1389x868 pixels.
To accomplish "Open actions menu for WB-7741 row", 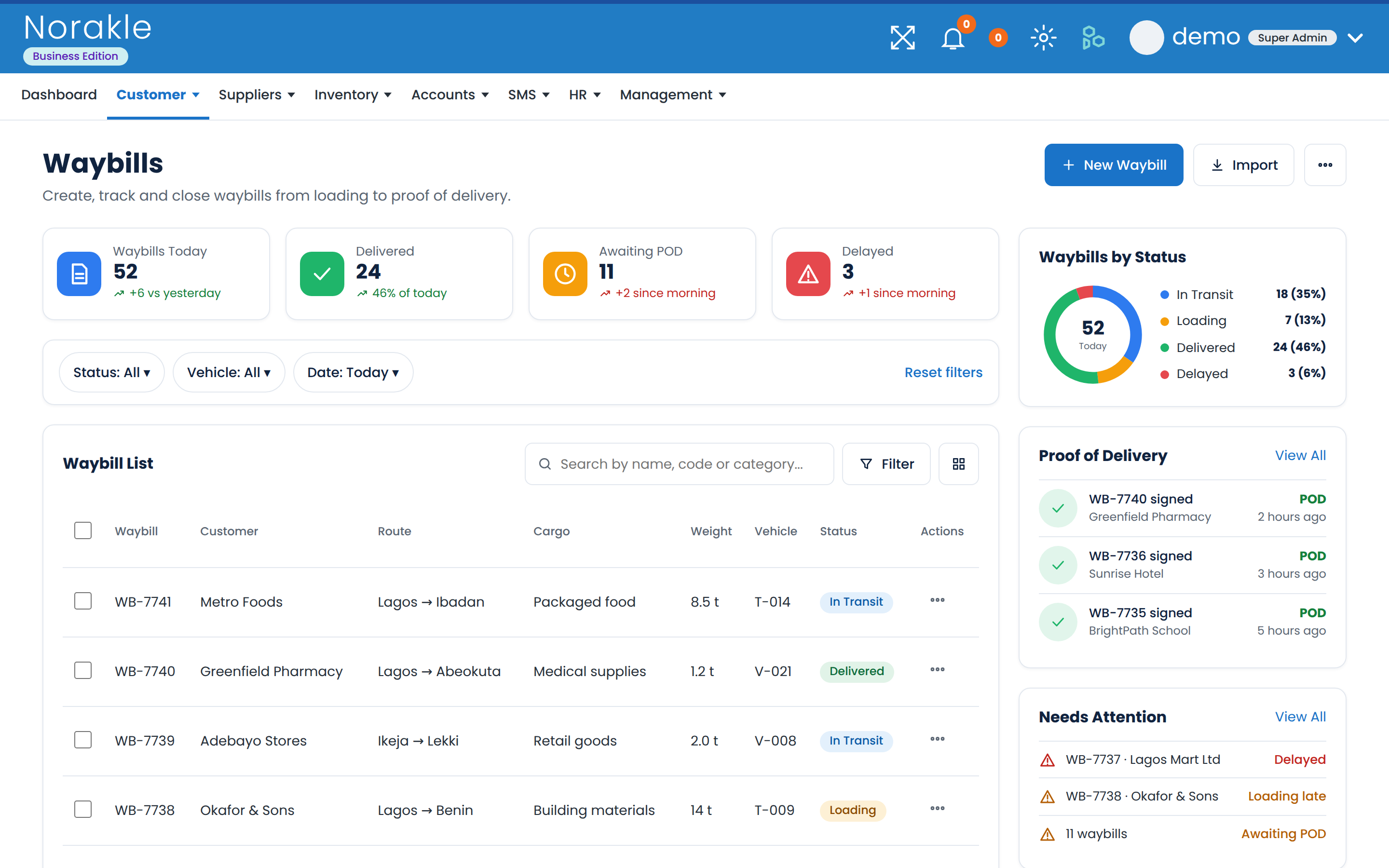I will 937,600.
